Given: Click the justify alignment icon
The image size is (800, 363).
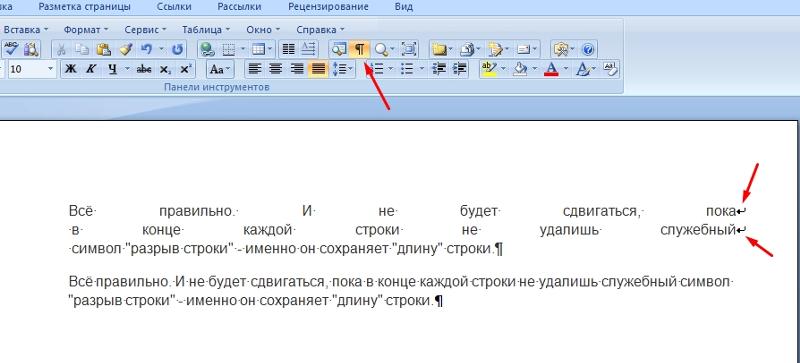Looking at the screenshot, I should pos(318,69).
